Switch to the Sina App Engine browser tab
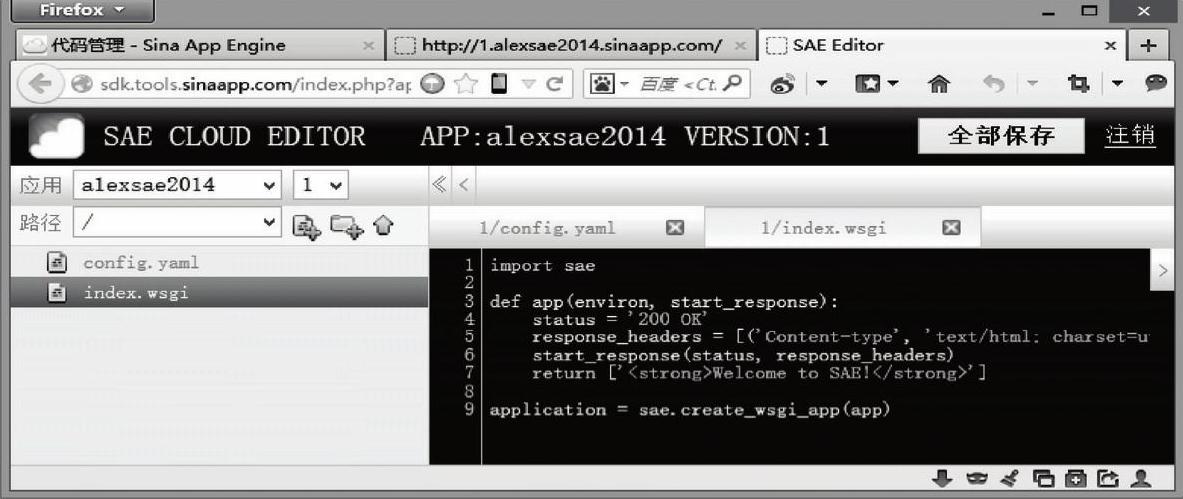The image size is (1183, 499). [200, 45]
